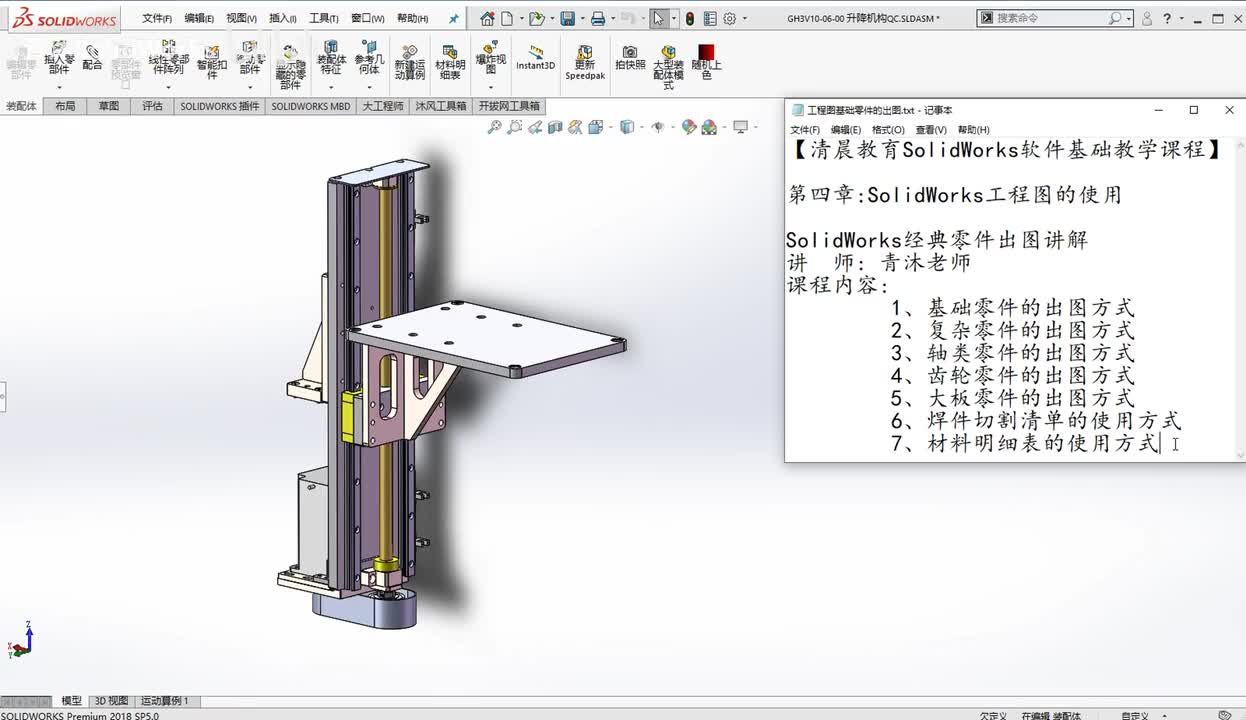Open the Display Style cube icon
The height and width of the screenshot is (720, 1246).
tap(627, 127)
